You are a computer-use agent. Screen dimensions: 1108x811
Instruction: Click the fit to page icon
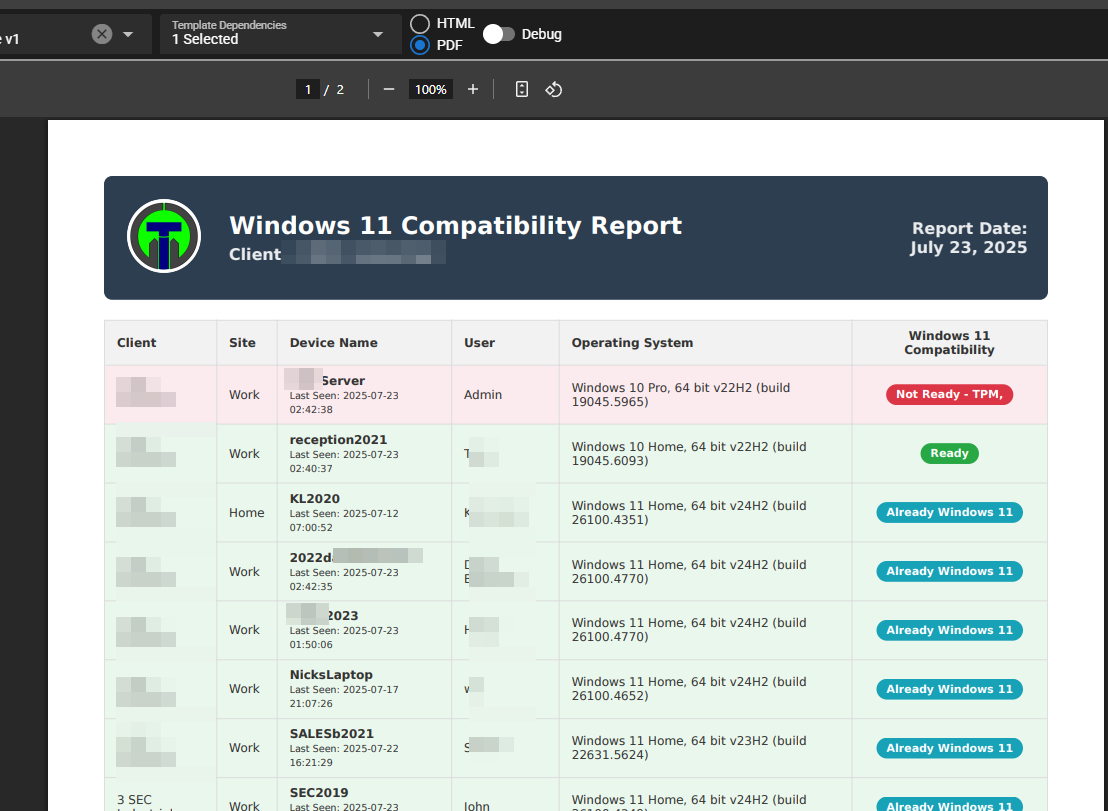pyautogui.click(x=521, y=90)
